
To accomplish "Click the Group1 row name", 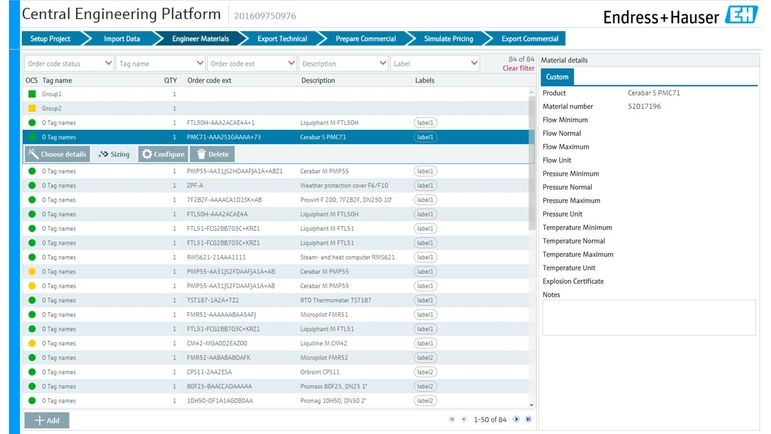I will (52, 94).
